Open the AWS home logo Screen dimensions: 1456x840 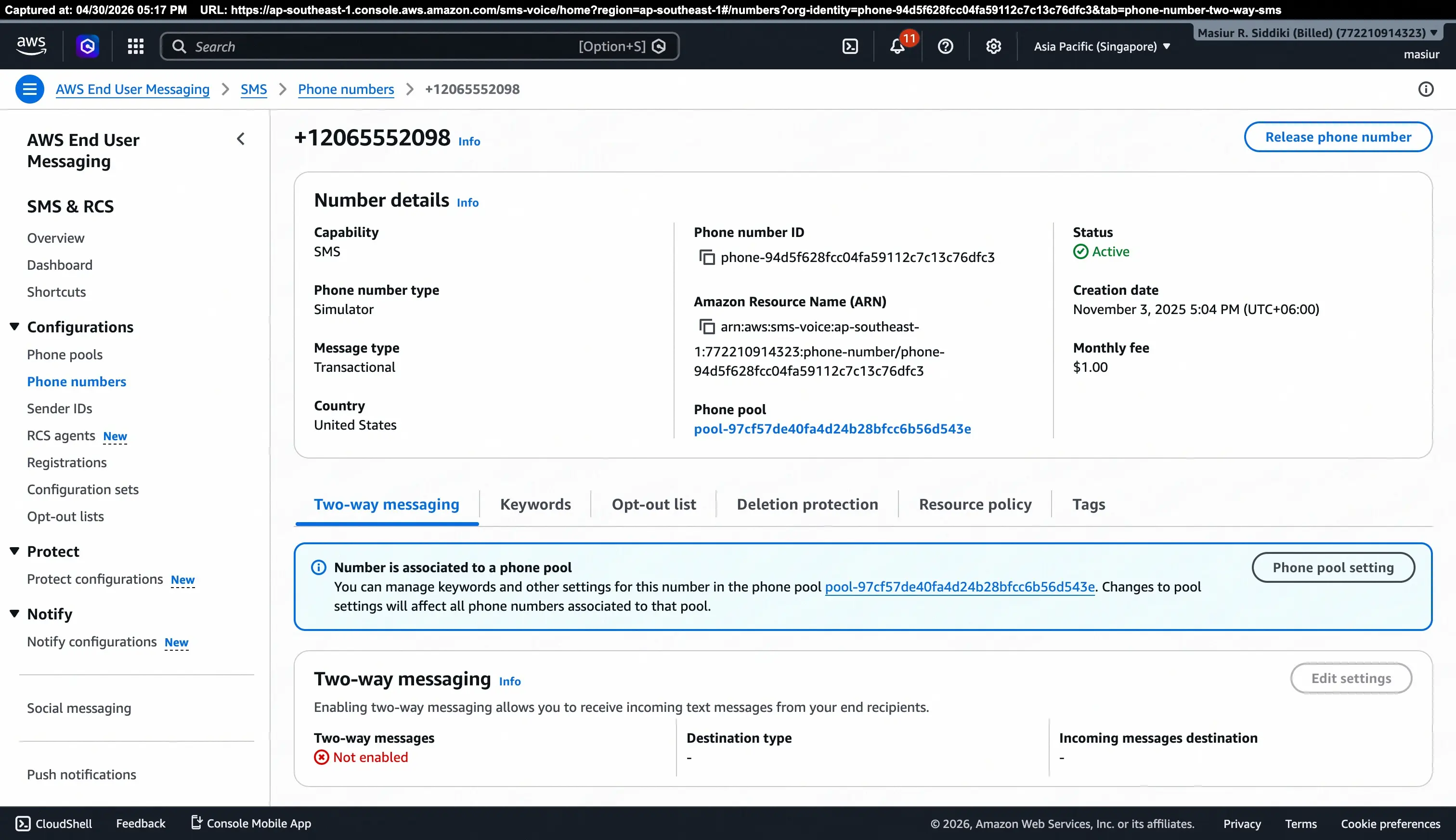click(31, 46)
